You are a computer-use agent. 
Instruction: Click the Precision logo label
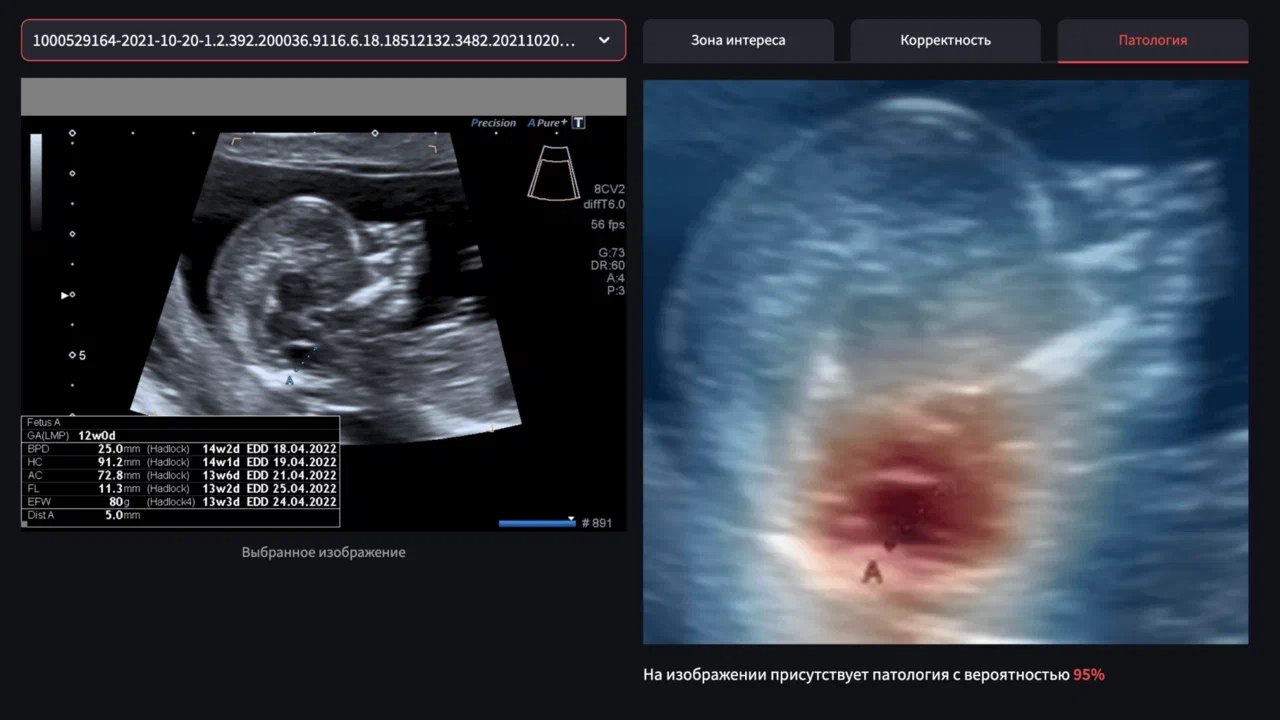click(493, 123)
